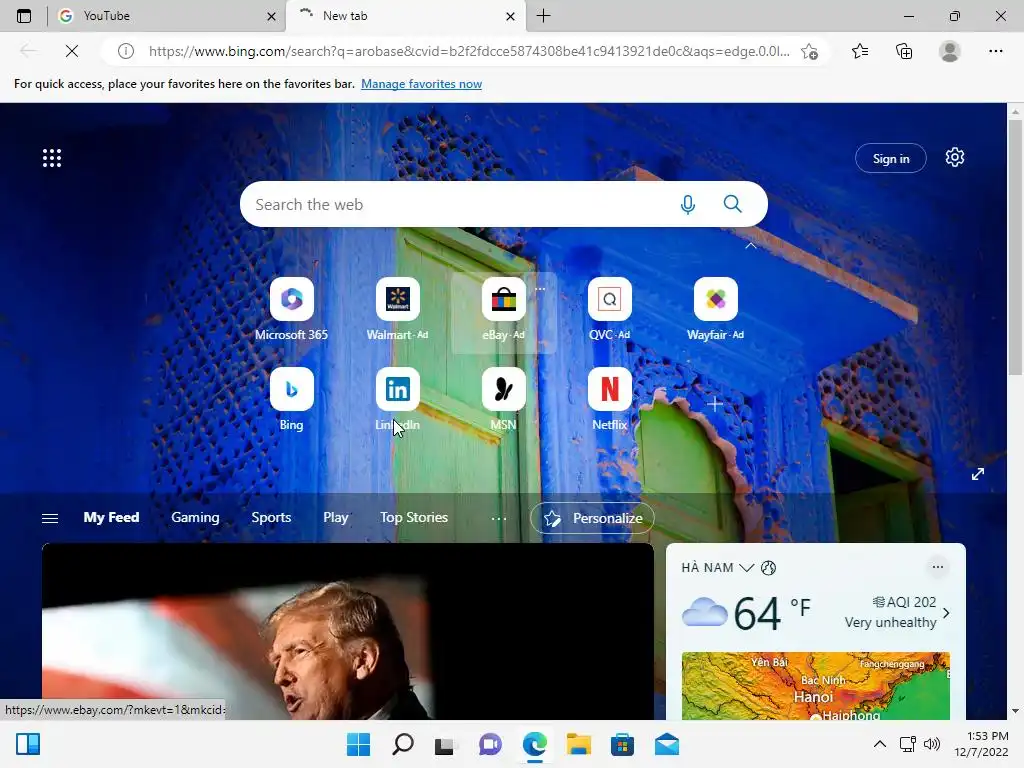Show more feed categories with ellipsis
The width and height of the screenshot is (1024, 768).
point(499,518)
